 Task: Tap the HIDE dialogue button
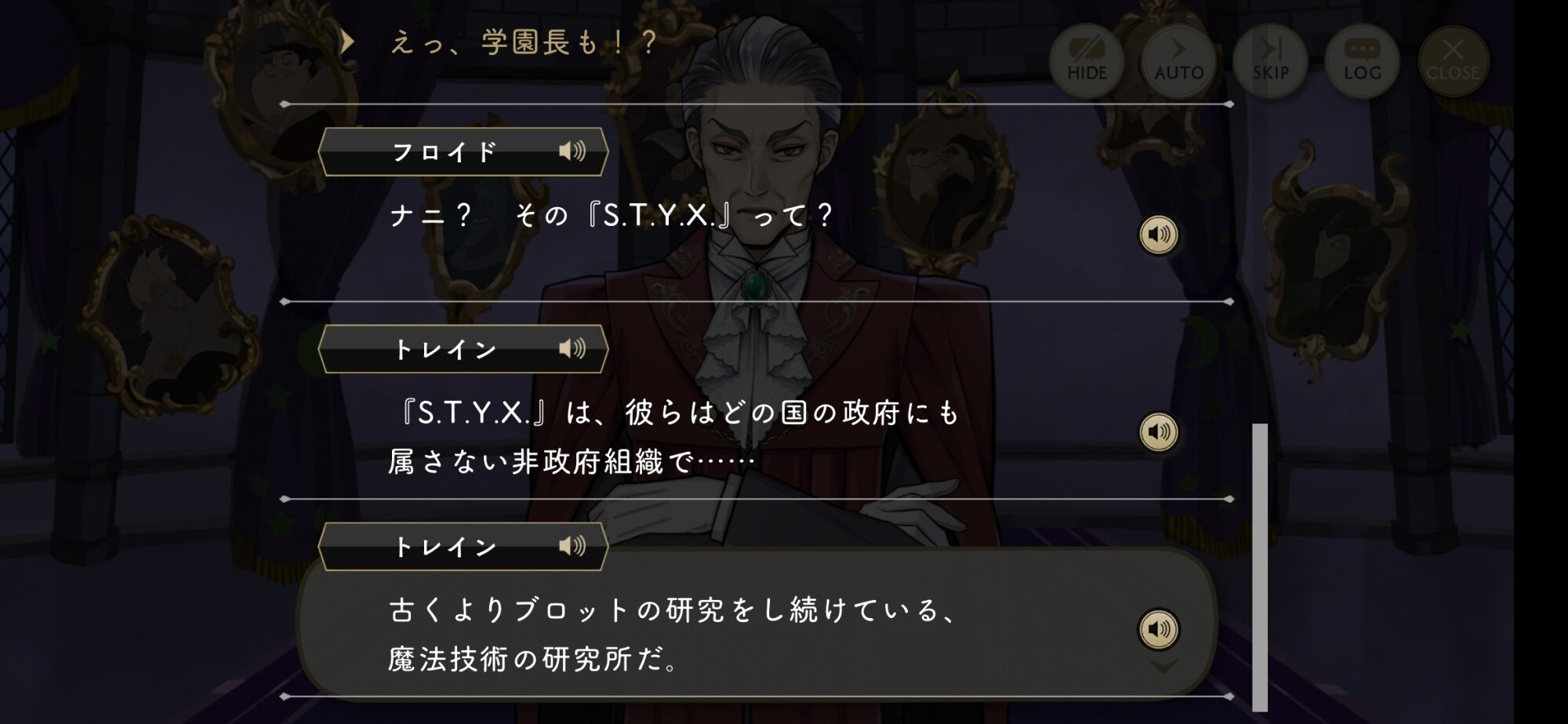click(x=1087, y=61)
